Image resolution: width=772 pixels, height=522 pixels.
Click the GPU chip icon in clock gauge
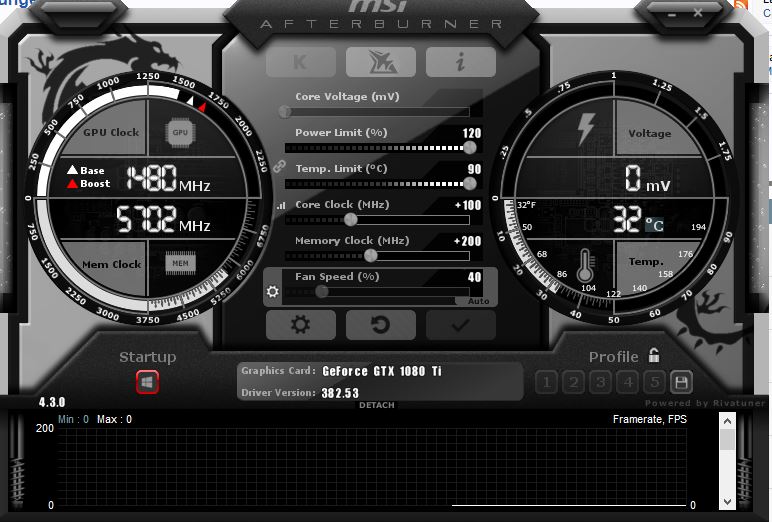click(x=180, y=132)
